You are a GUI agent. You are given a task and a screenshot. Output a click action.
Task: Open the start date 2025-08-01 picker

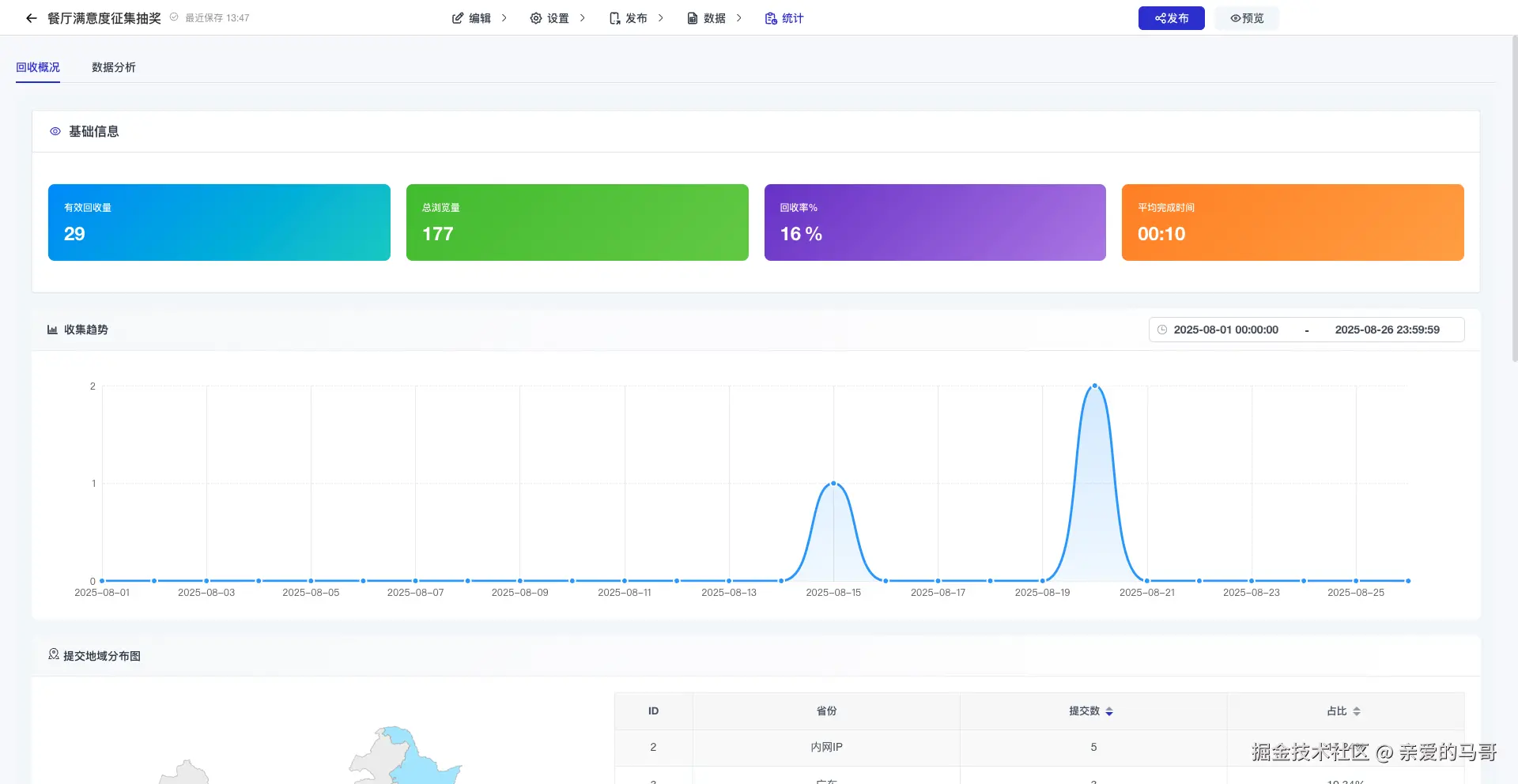(x=1225, y=330)
